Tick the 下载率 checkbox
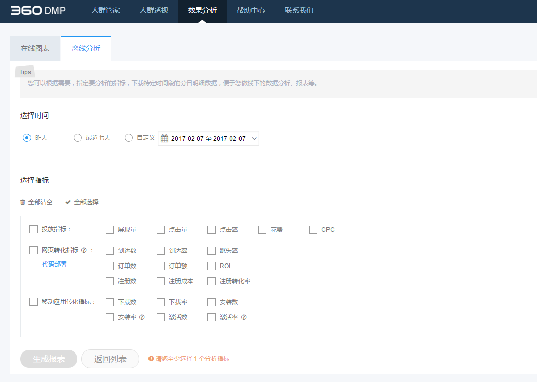 161,302
